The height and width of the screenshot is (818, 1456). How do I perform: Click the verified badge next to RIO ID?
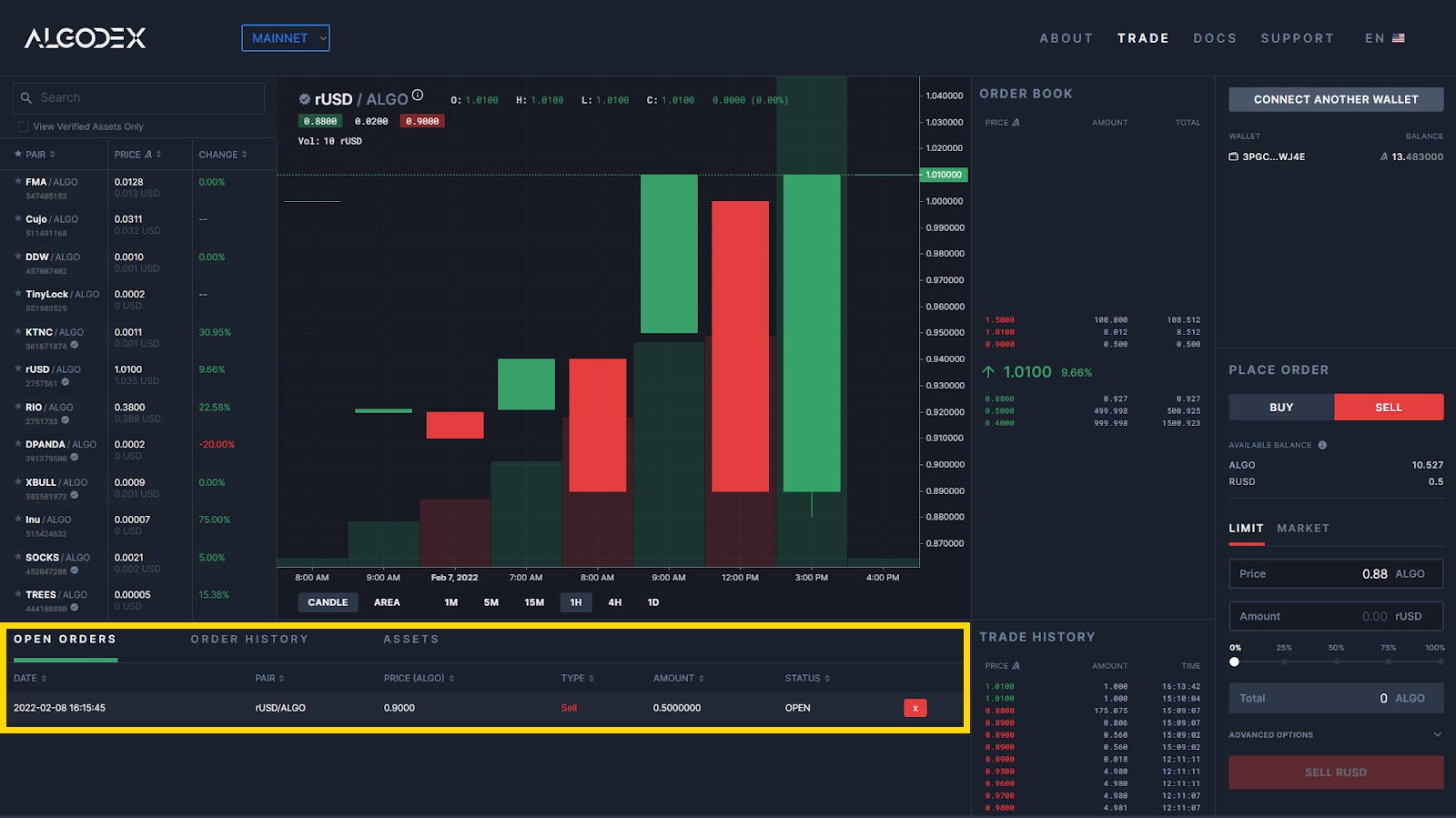pos(66,420)
